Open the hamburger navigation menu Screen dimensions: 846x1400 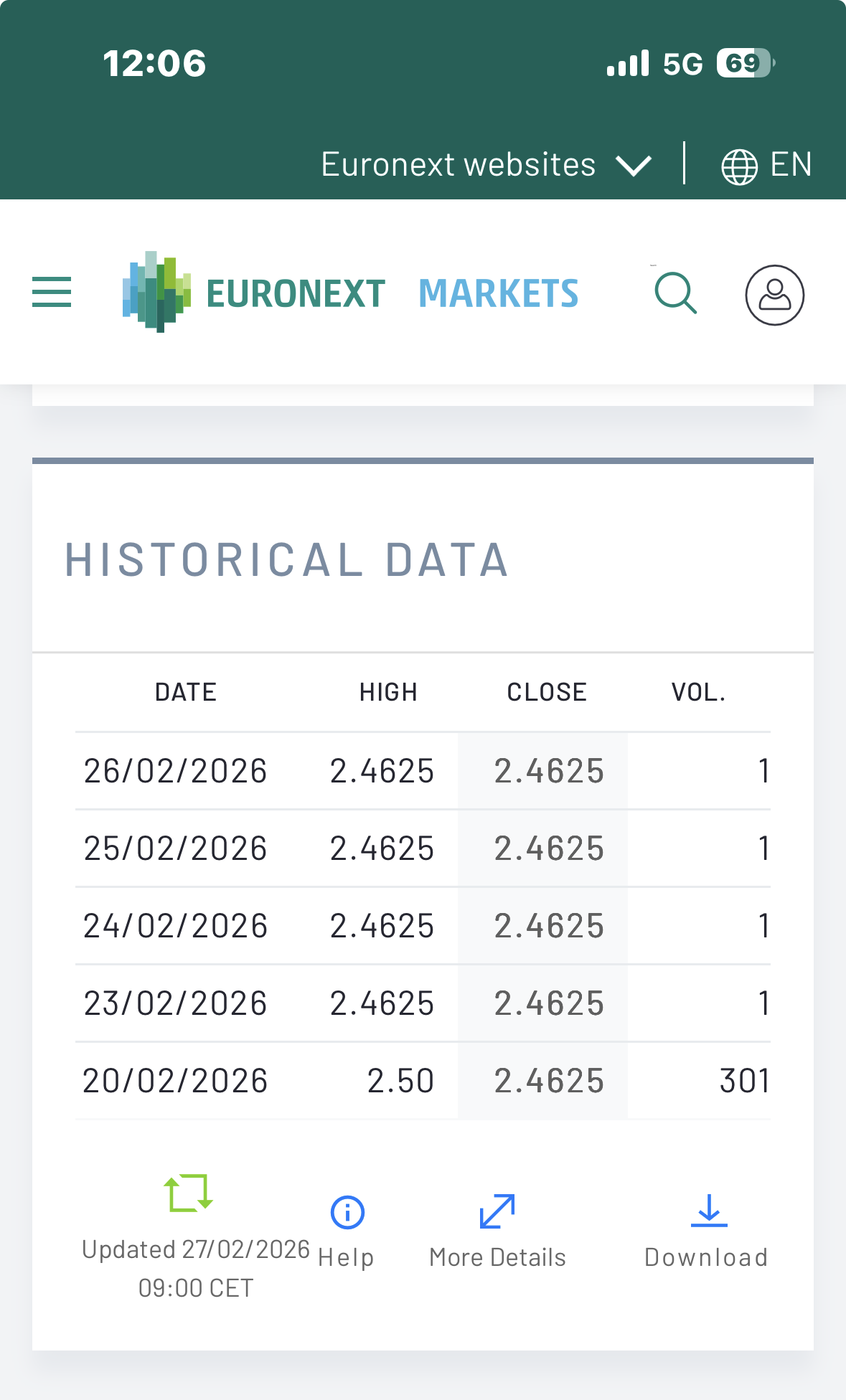[x=52, y=293]
